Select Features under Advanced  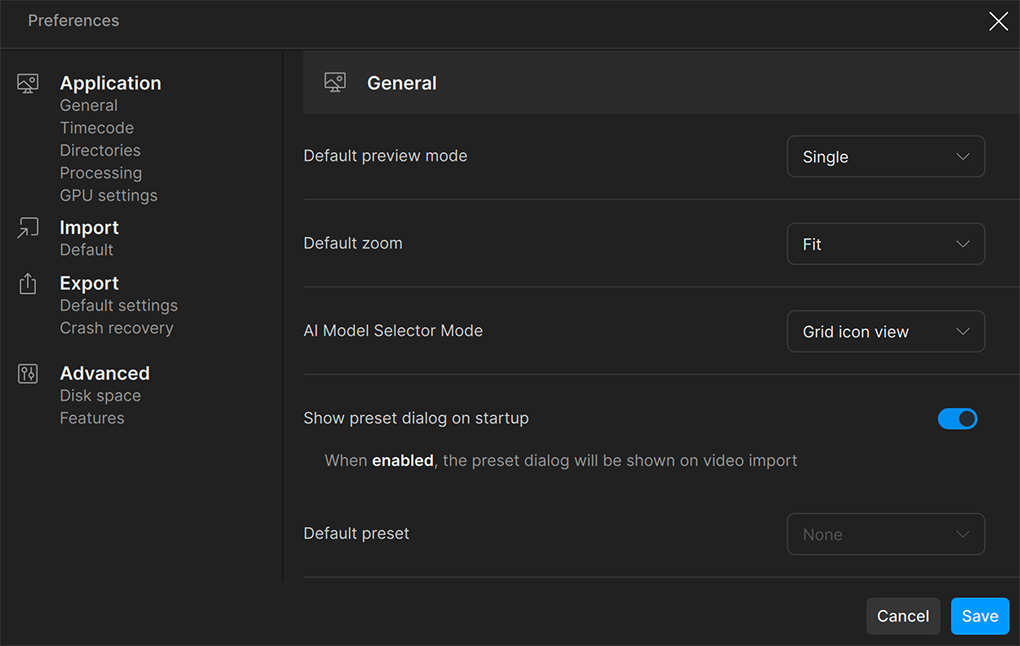(92, 418)
